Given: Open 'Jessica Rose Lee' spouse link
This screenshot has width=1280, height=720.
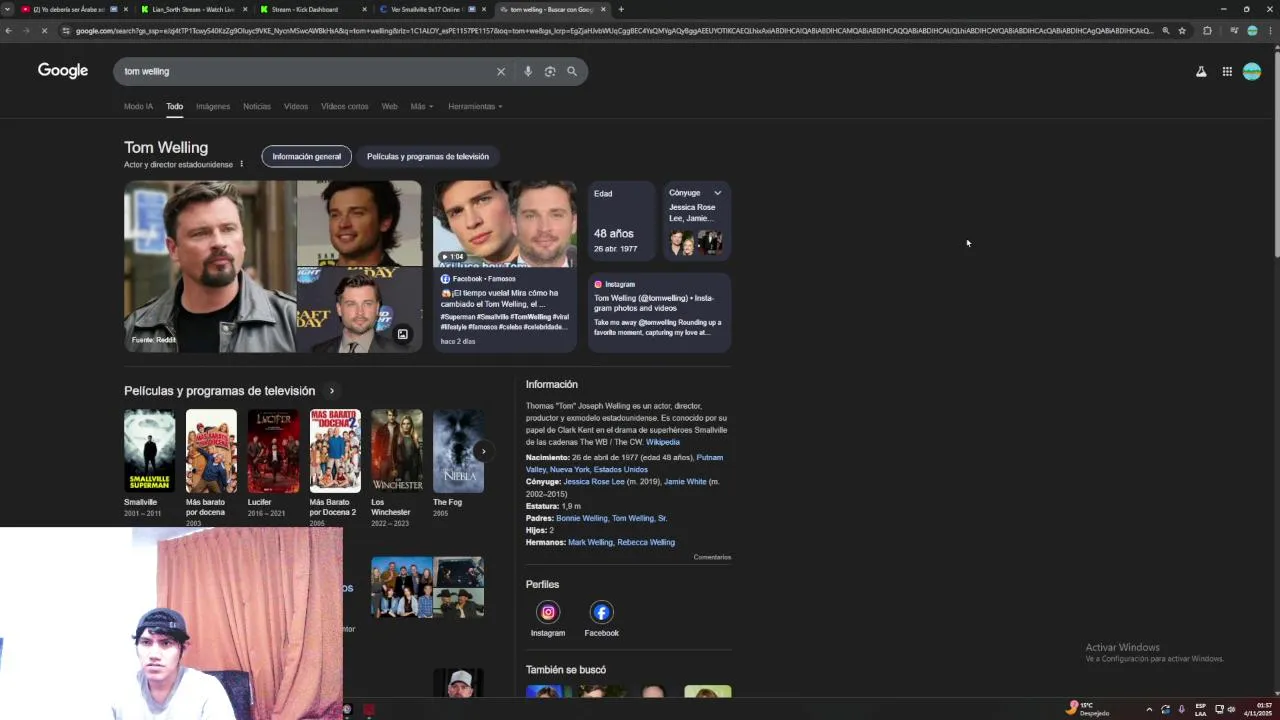Looking at the screenshot, I should [x=594, y=481].
